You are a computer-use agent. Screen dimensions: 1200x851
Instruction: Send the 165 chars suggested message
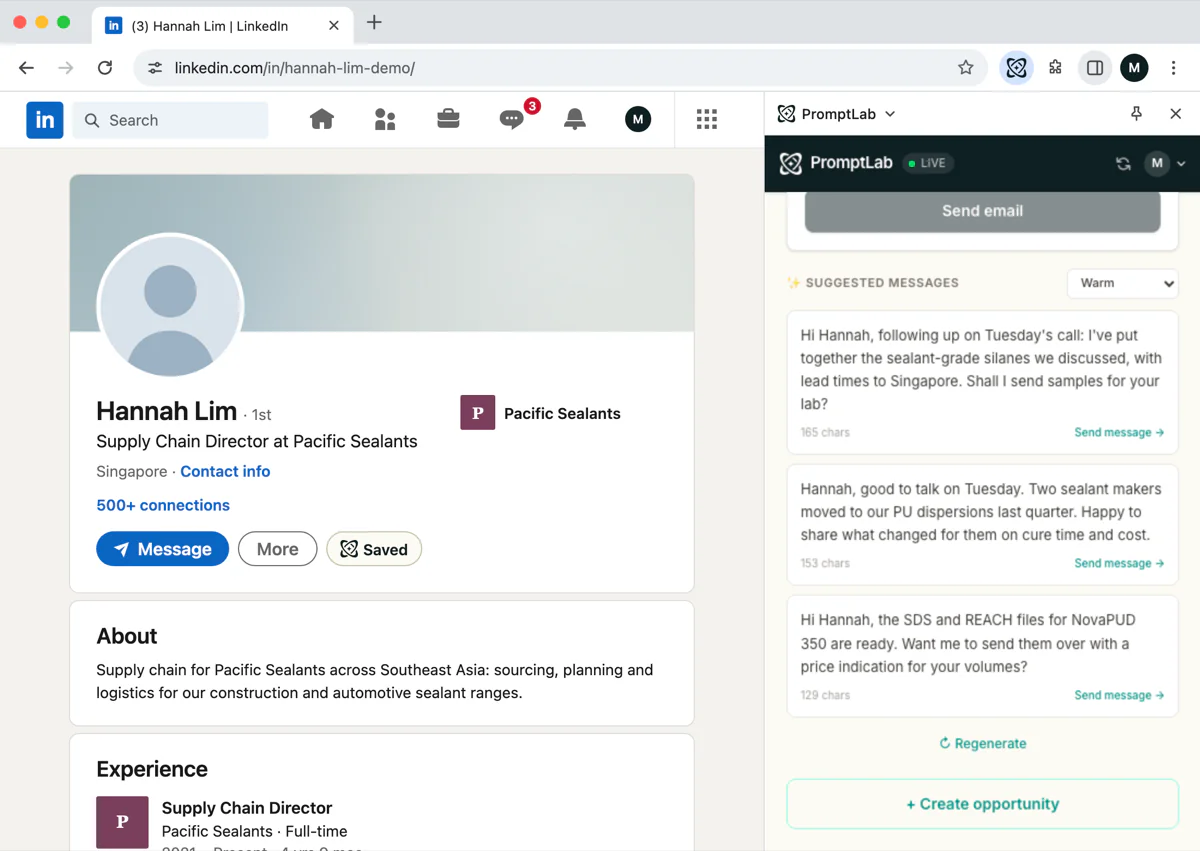coord(1119,432)
